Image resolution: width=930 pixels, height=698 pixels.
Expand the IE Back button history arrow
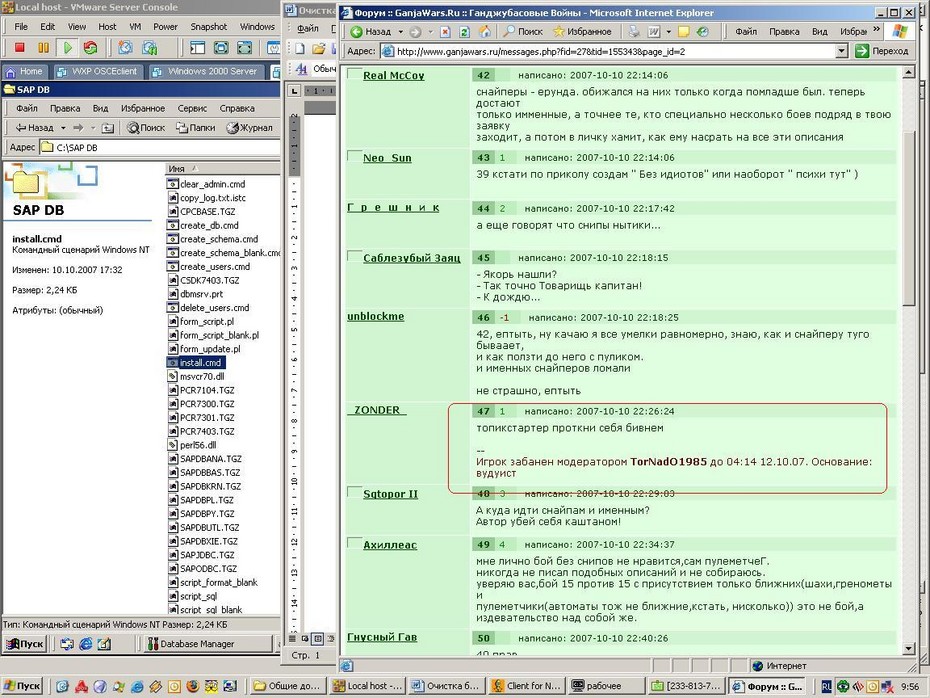[400, 31]
